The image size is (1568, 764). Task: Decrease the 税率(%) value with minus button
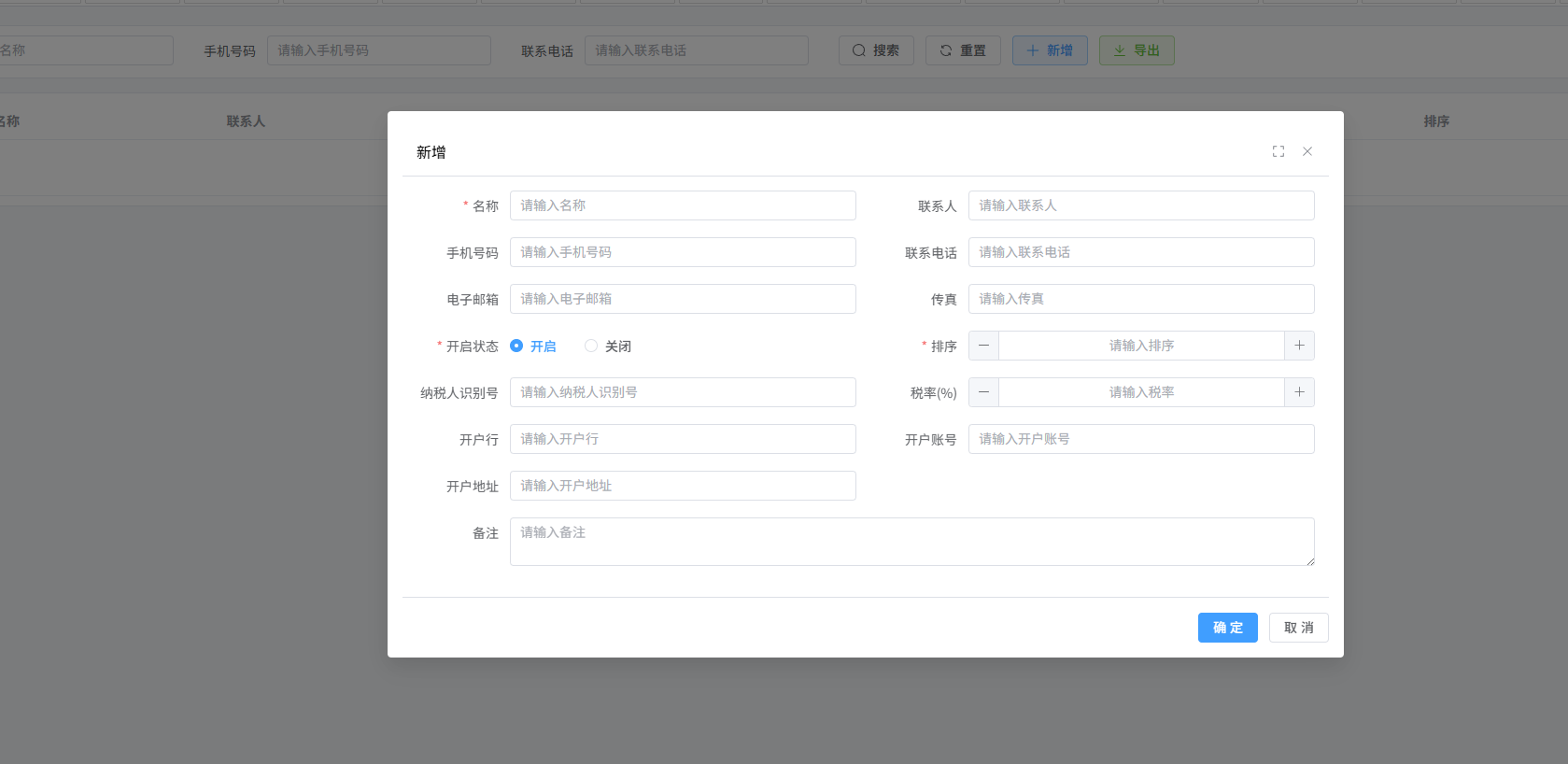click(x=983, y=392)
